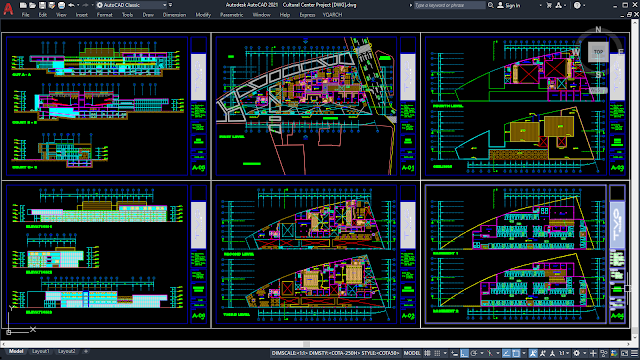The width and height of the screenshot is (640, 360).
Task: Toggle Object Snap Tracking in status bar
Action: (506, 353)
